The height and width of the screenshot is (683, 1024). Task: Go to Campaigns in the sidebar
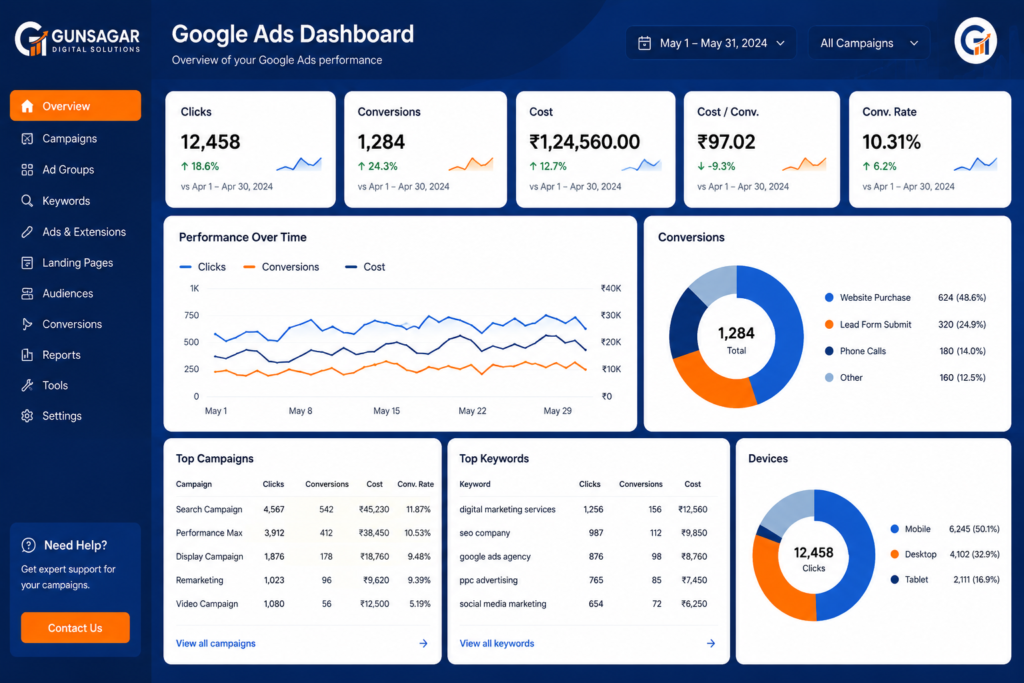pos(69,138)
